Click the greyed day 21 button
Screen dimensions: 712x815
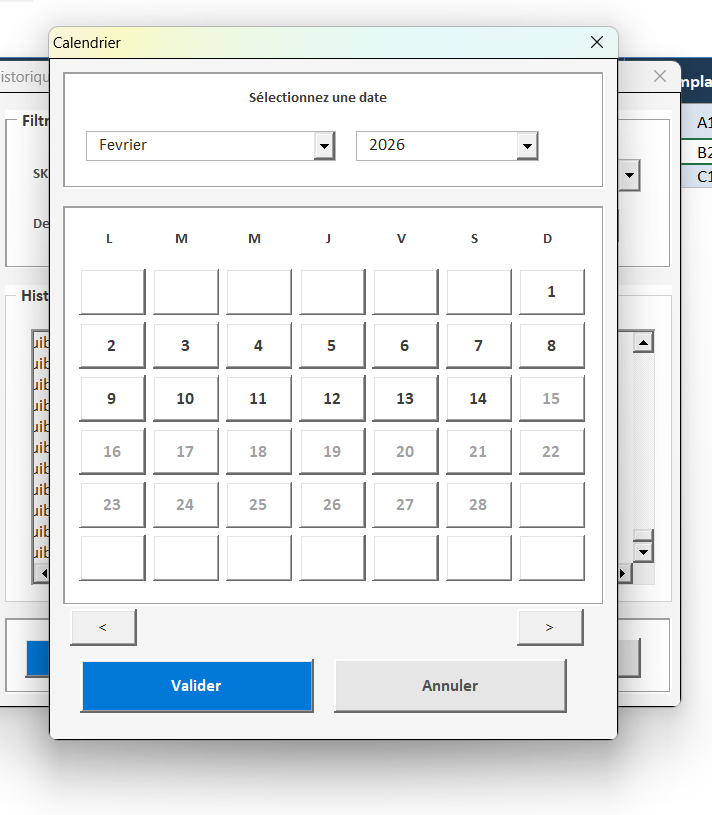click(479, 451)
